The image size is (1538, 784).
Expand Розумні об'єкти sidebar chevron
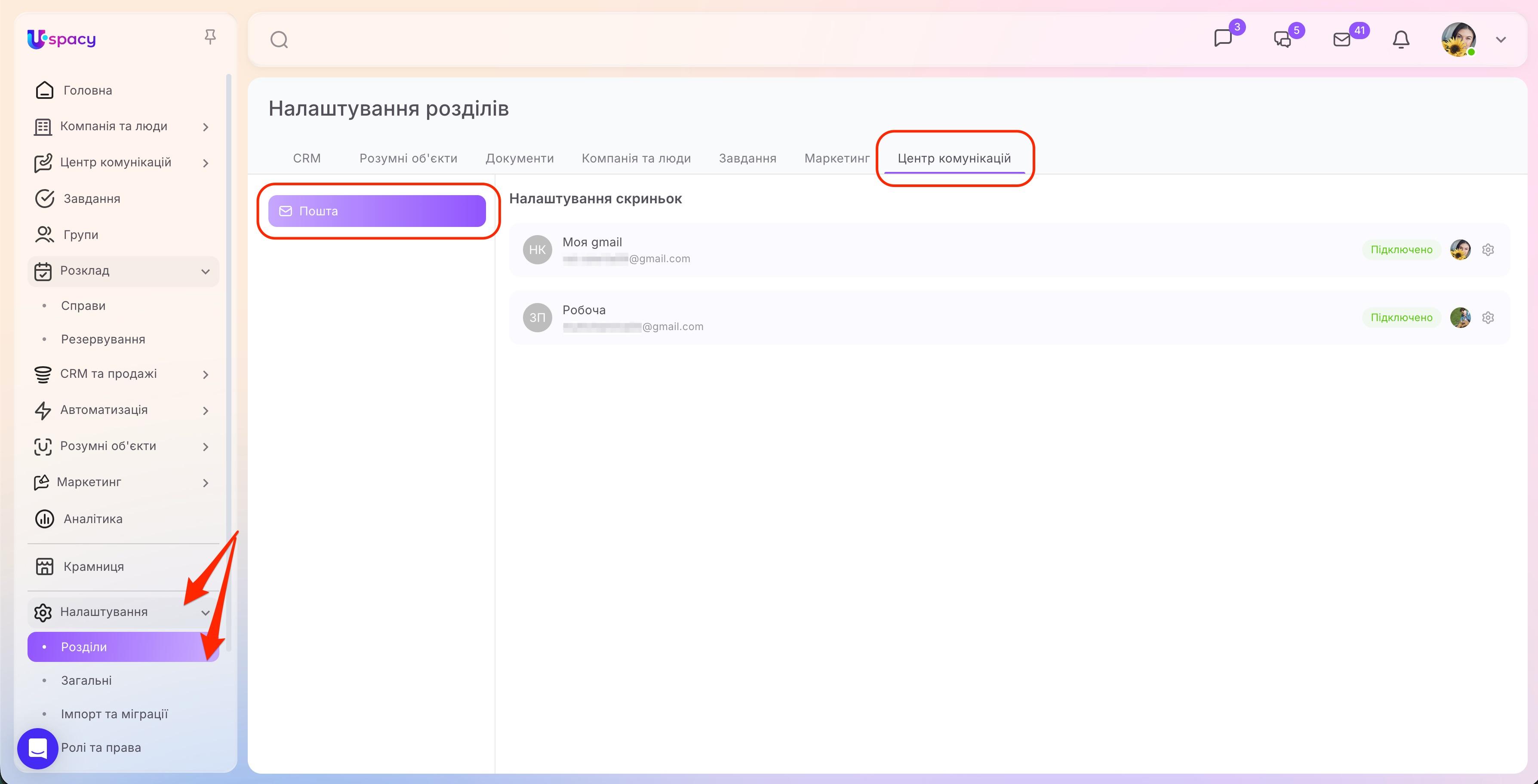click(x=206, y=447)
